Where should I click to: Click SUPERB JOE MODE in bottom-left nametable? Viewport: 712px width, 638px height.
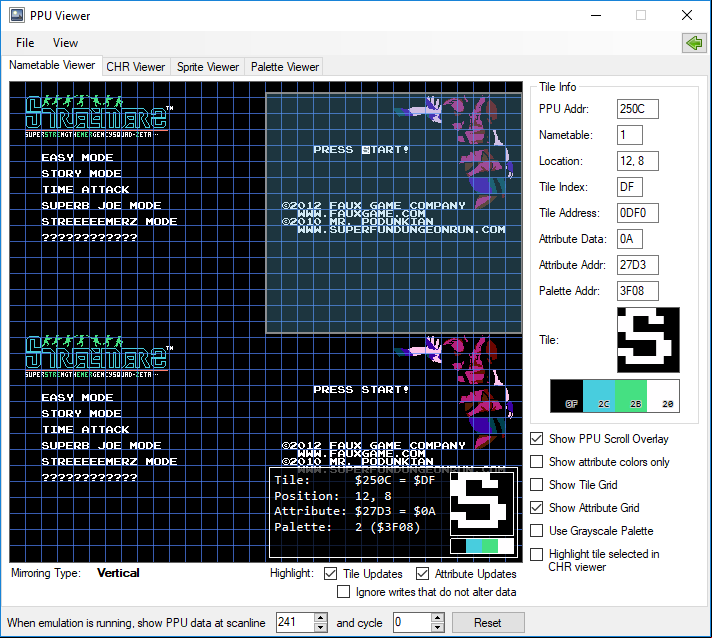[x=101, y=445]
